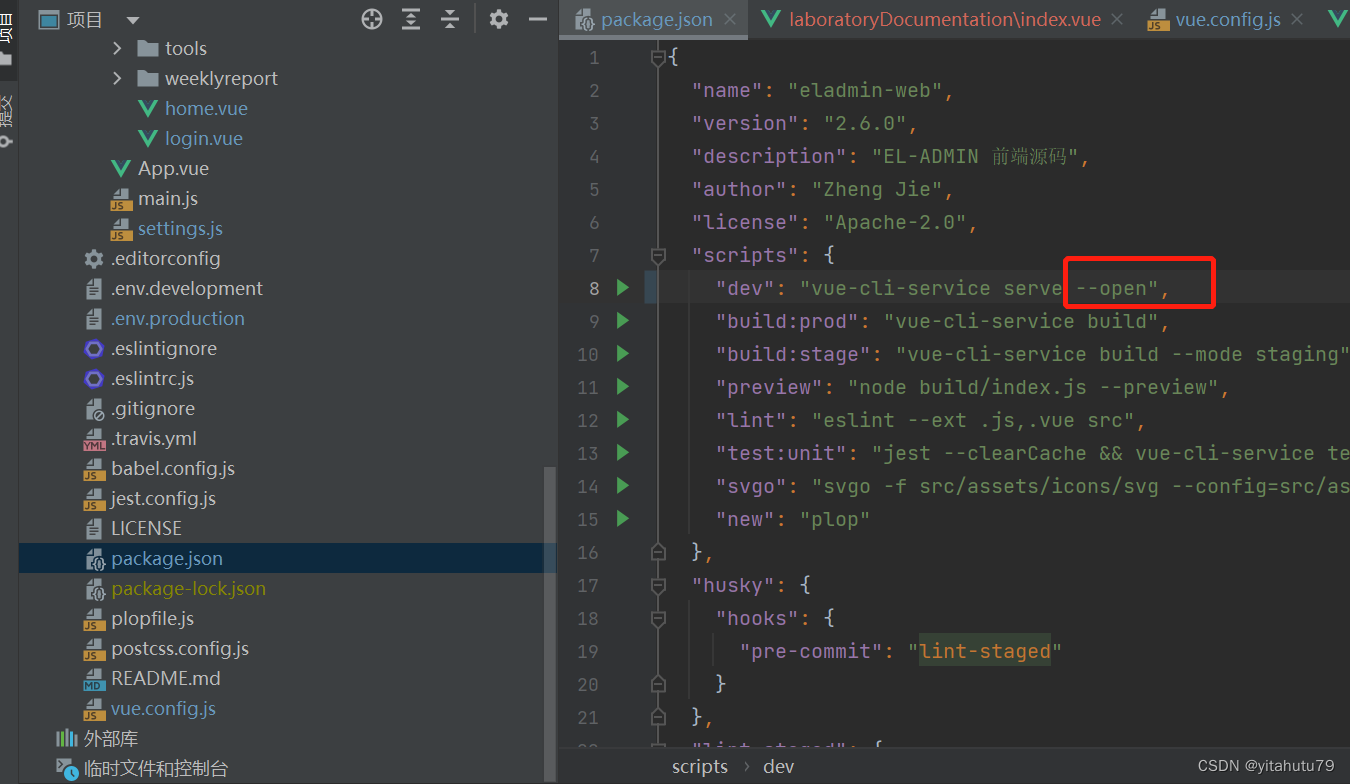This screenshot has width=1350, height=784.
Task: Select the .gitignore file
Action: [153, 408]
